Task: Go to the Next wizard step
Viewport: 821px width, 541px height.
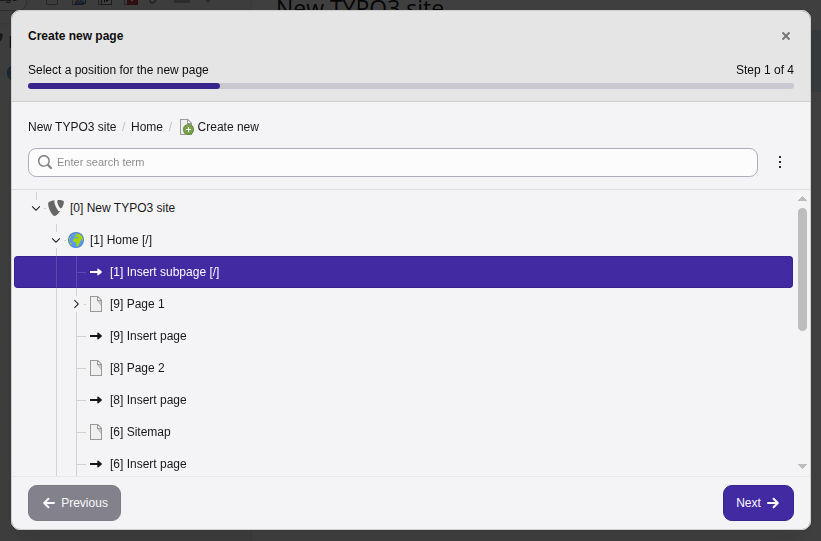Action: [x=758, y=503]
